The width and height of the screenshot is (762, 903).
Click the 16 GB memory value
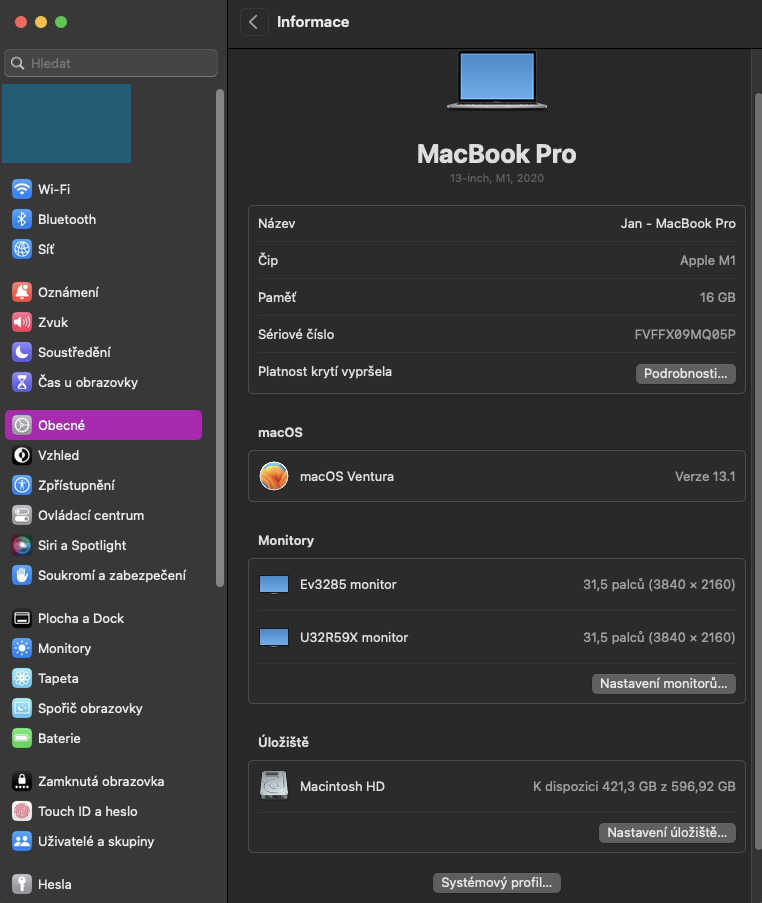(717, 297)
